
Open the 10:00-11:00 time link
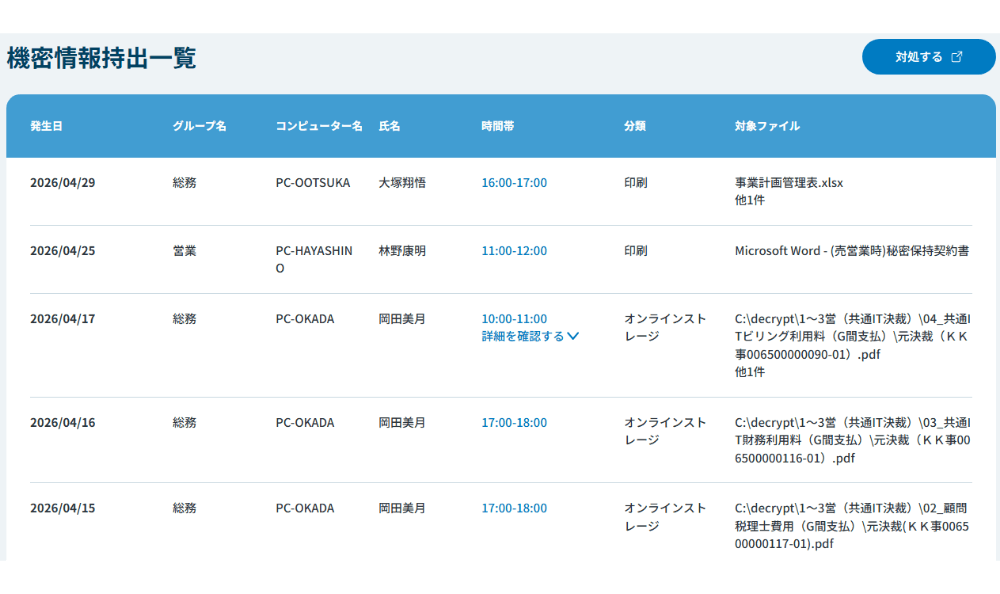click(514, 318)
